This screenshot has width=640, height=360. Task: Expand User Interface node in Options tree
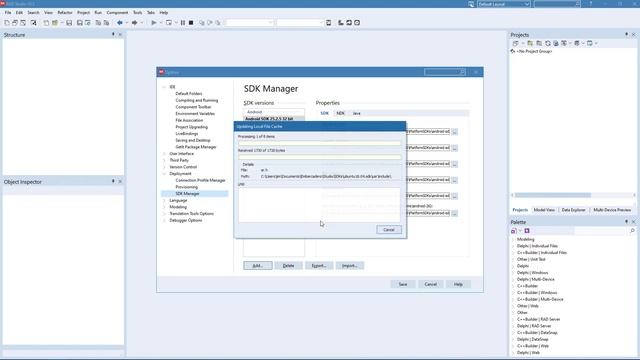[164, 154]
